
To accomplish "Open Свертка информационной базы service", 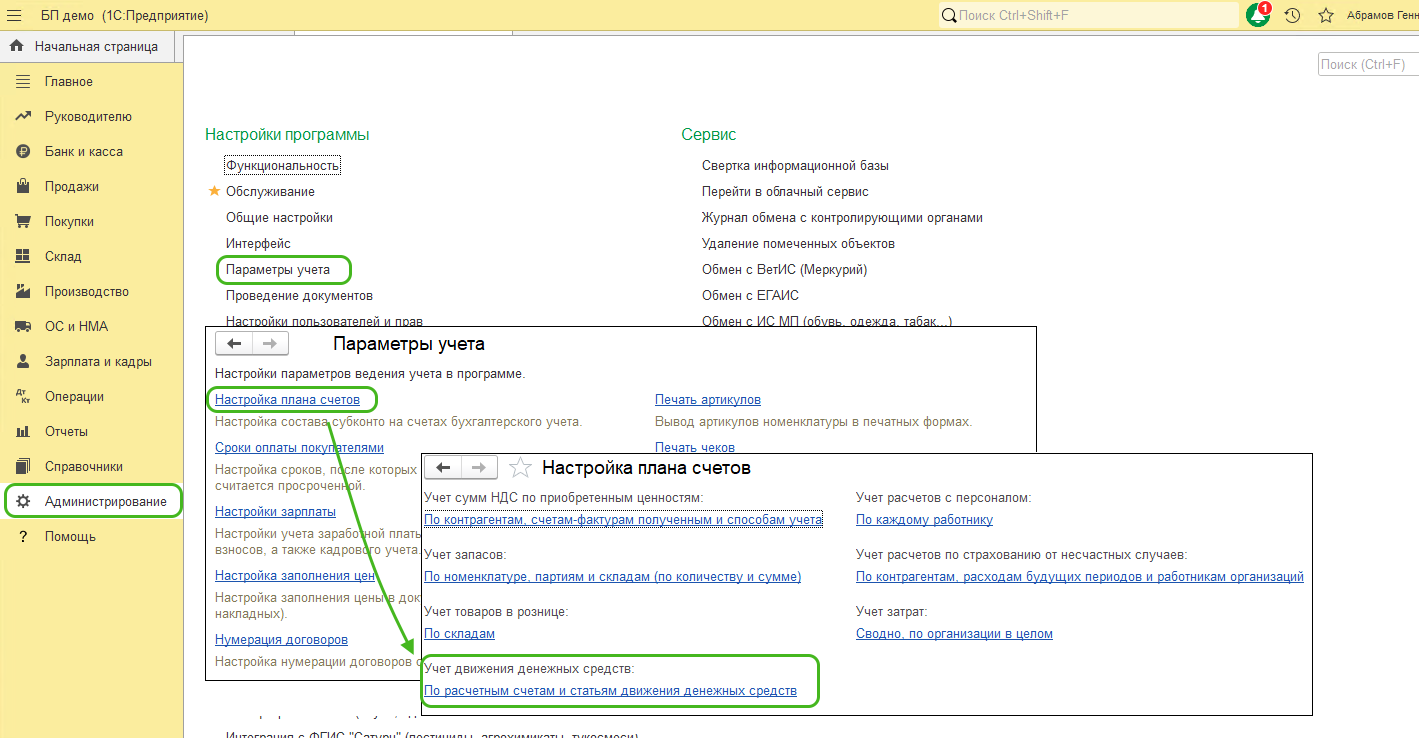I will pyautogui.click(x=795, y=165).
